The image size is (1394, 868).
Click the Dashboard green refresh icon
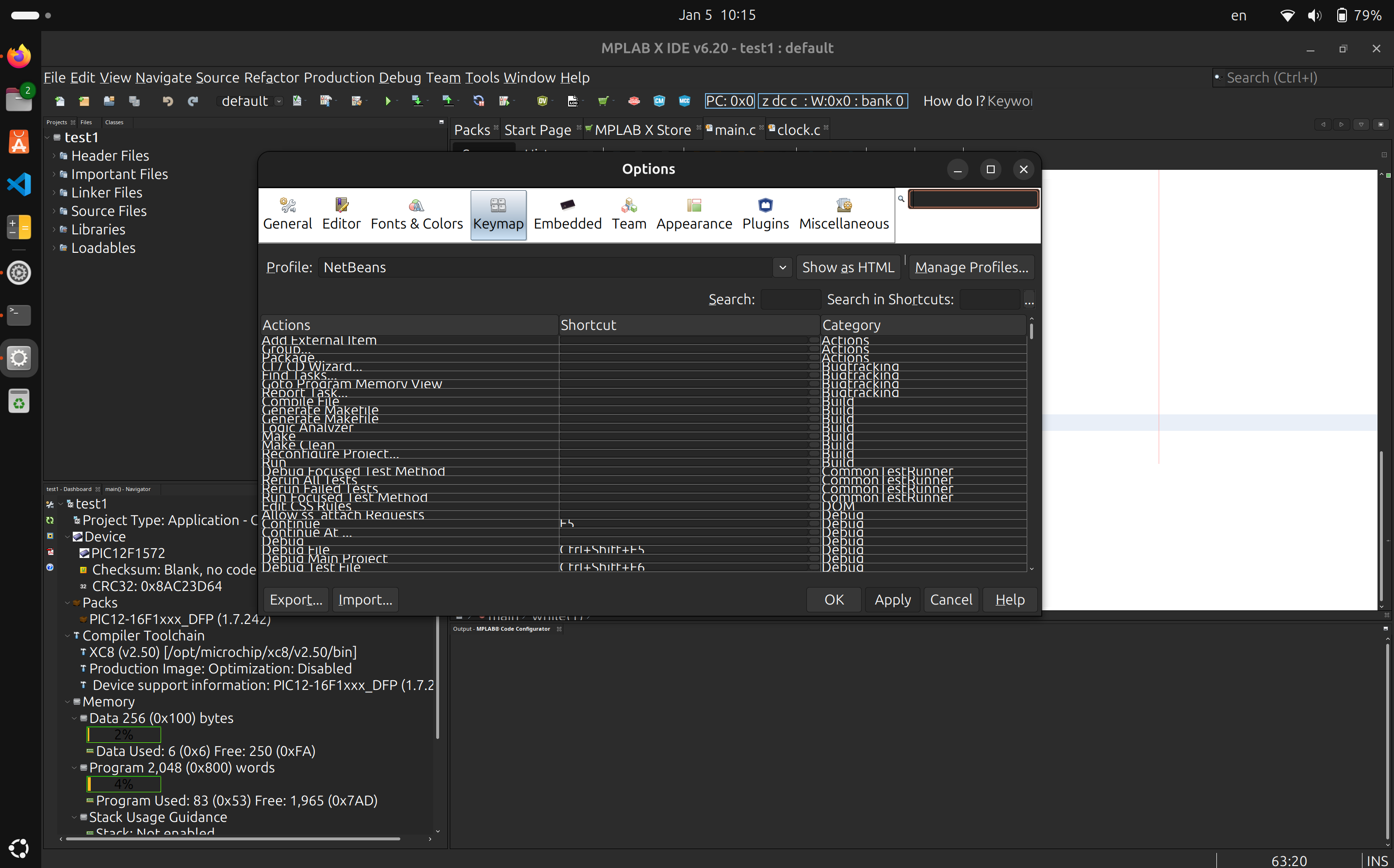[x=50, y=520]
